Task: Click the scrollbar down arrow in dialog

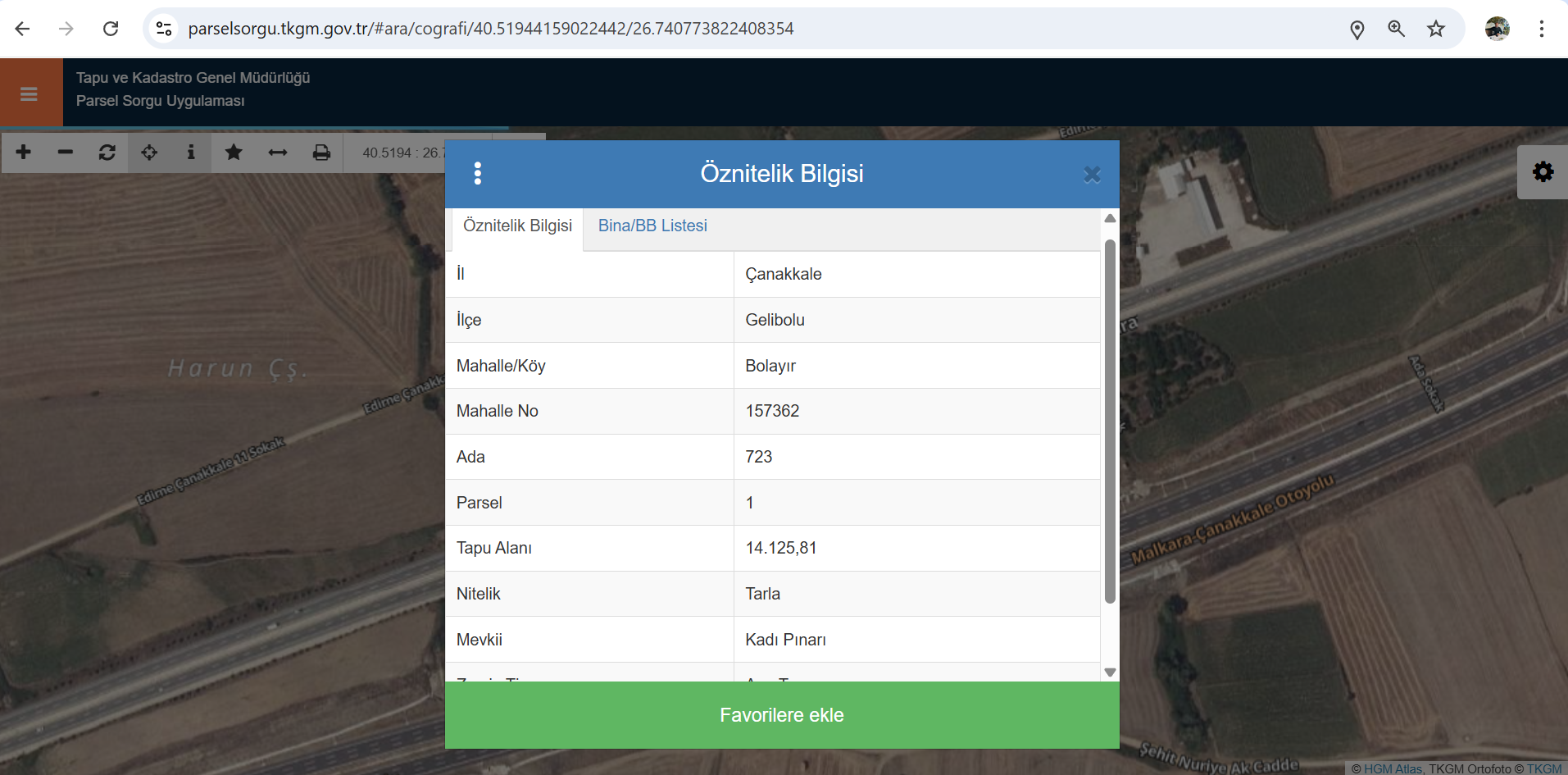Action: [x=1110, y=672]
